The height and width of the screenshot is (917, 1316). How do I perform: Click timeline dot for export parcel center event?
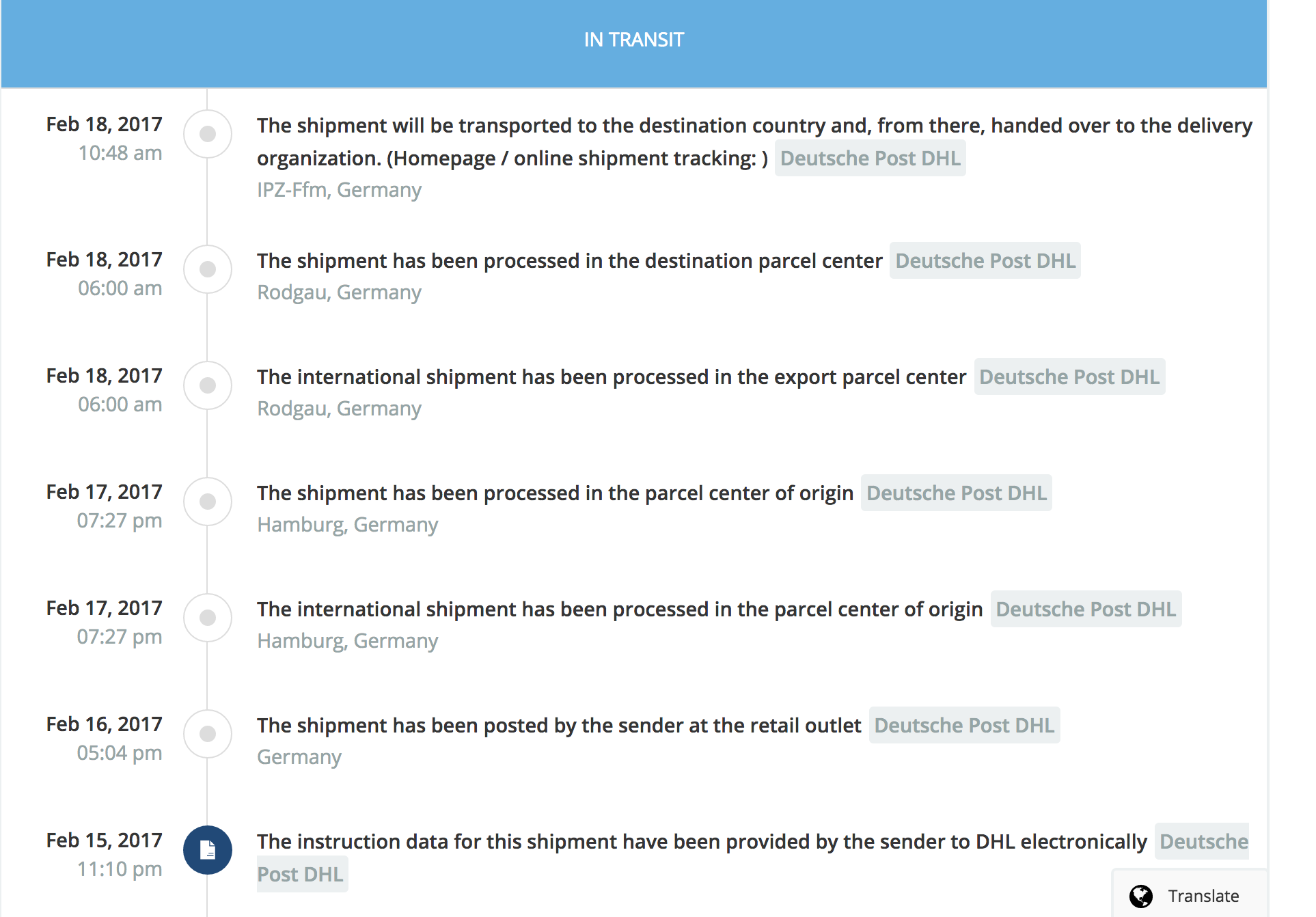coord(208,385)
